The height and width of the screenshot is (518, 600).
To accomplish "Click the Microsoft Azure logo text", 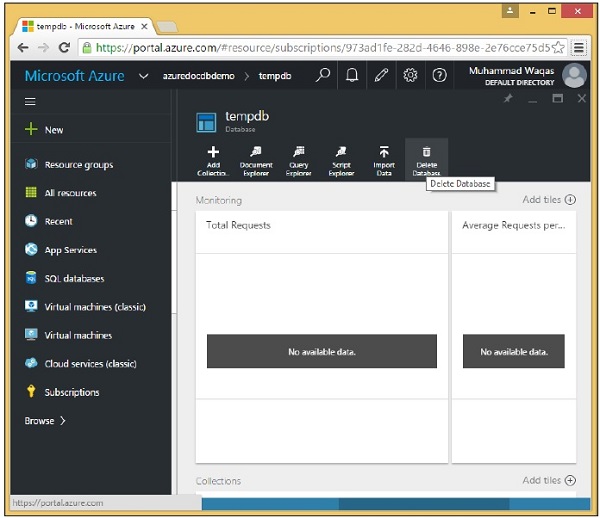I will [75, 76].
